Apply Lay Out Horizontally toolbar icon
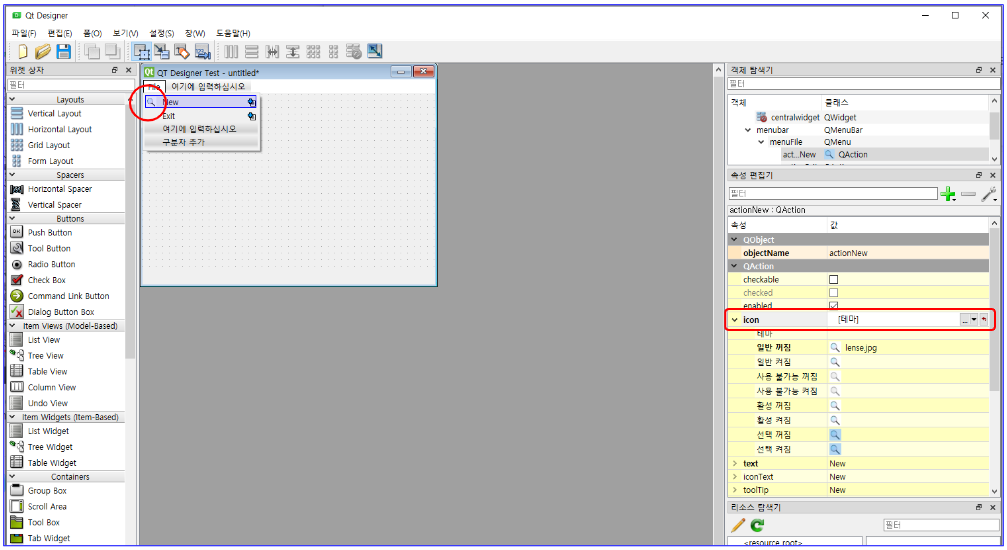The width and height of the screenshot is (1007, 550). (231, 51)
